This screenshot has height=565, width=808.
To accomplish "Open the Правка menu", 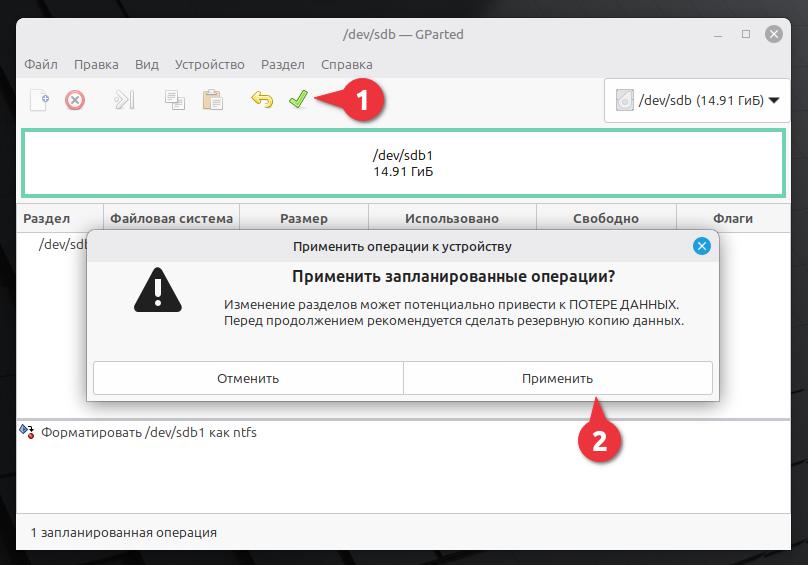I will (x=96, y=64).
